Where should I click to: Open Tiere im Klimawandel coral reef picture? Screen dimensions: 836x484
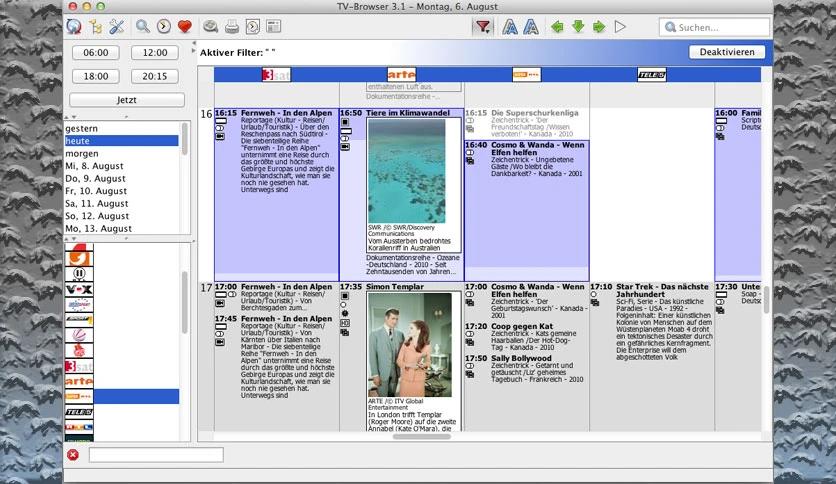[406, 171]
